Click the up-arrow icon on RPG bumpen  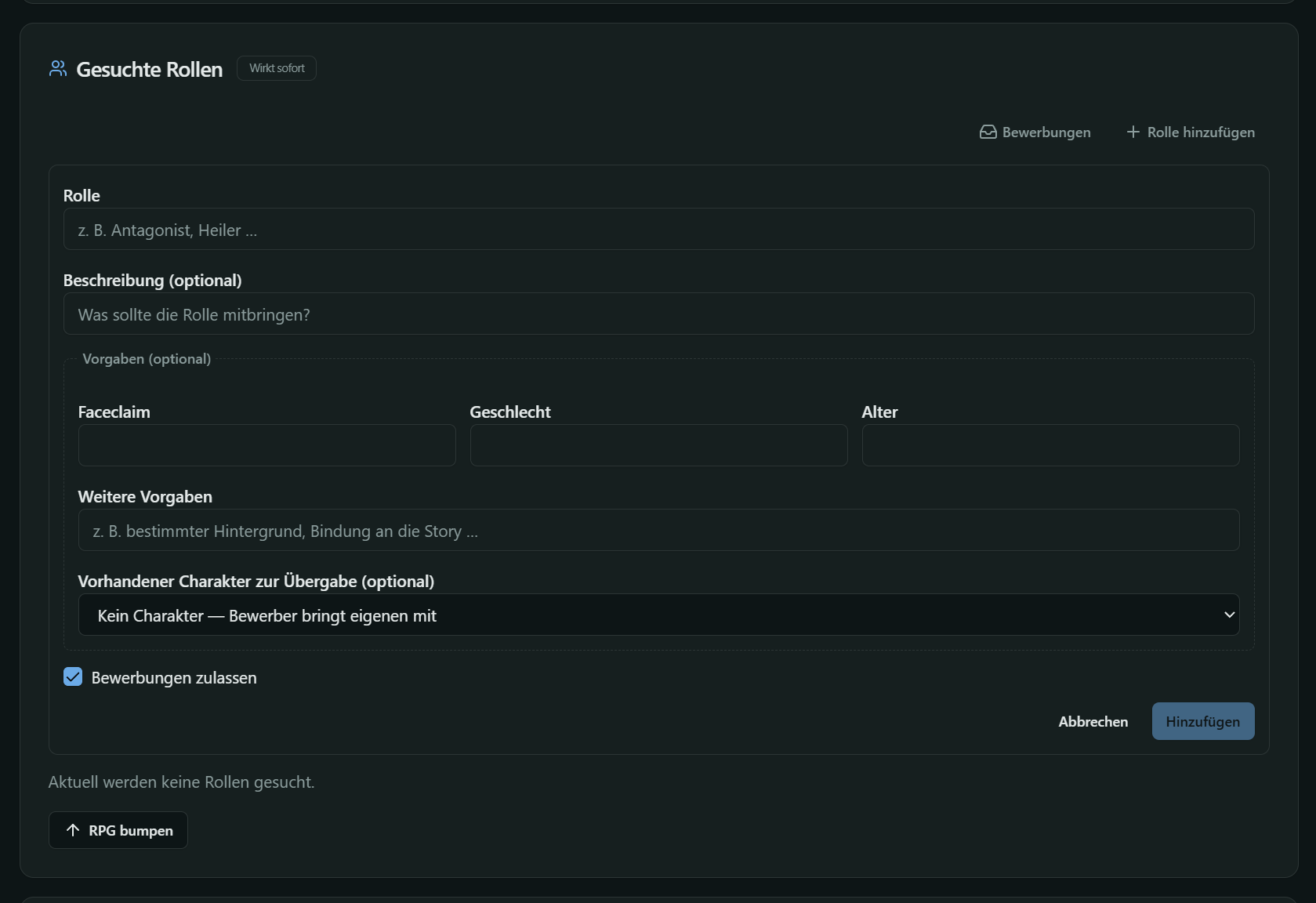[73, 830]
